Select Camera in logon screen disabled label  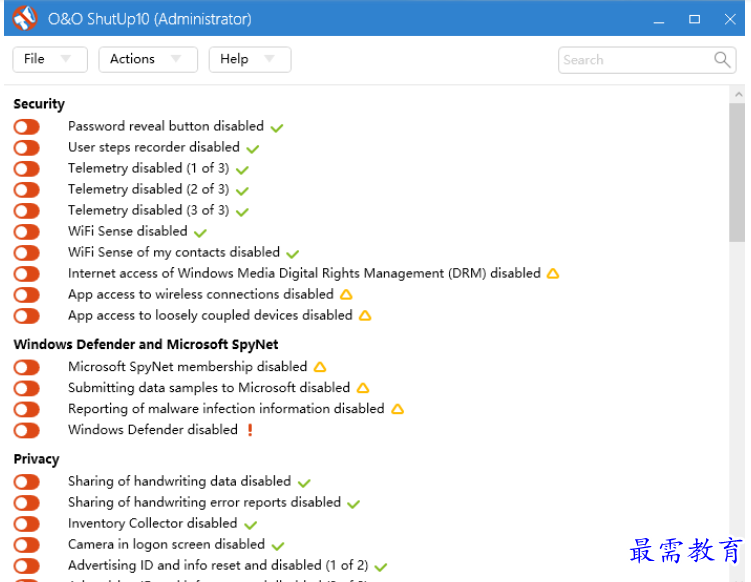166,544
